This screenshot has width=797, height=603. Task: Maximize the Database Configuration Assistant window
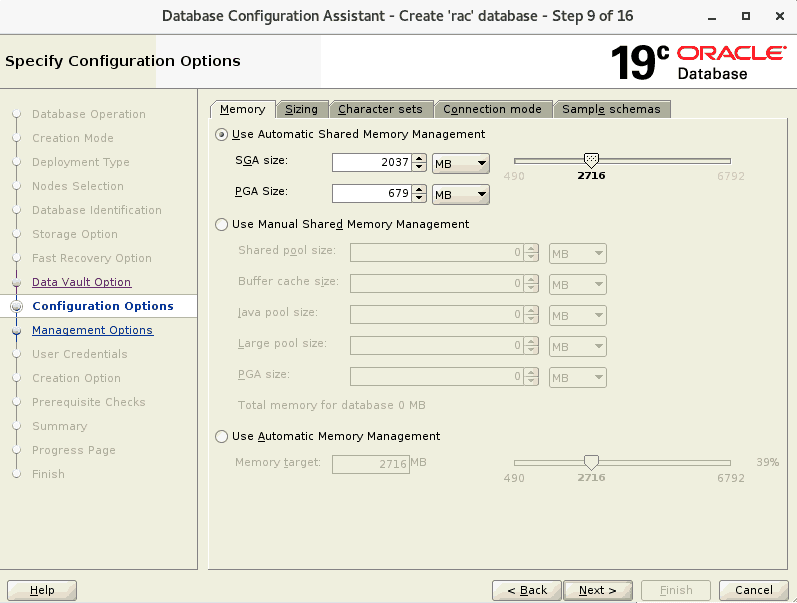point(746,16)
